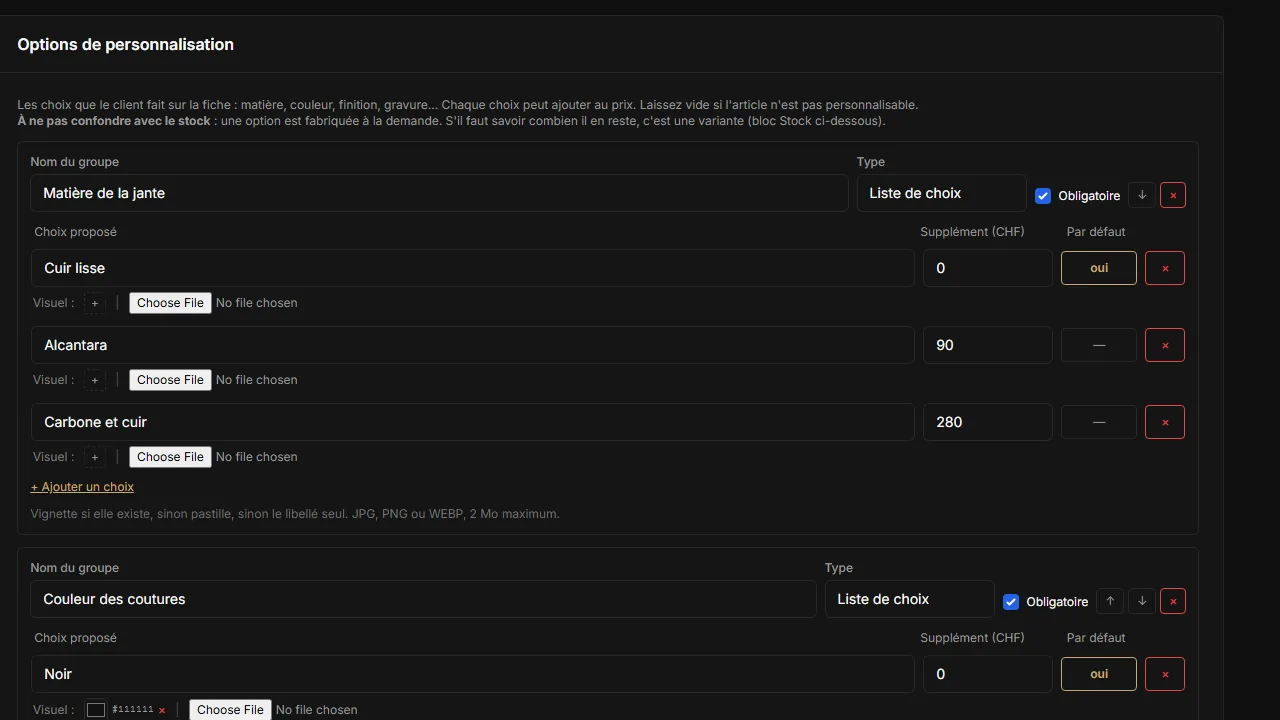Click 'Options de personnalisation' heading
Image resolution: width=1280 pixels, height=720 pixels.
coord(125,44)
